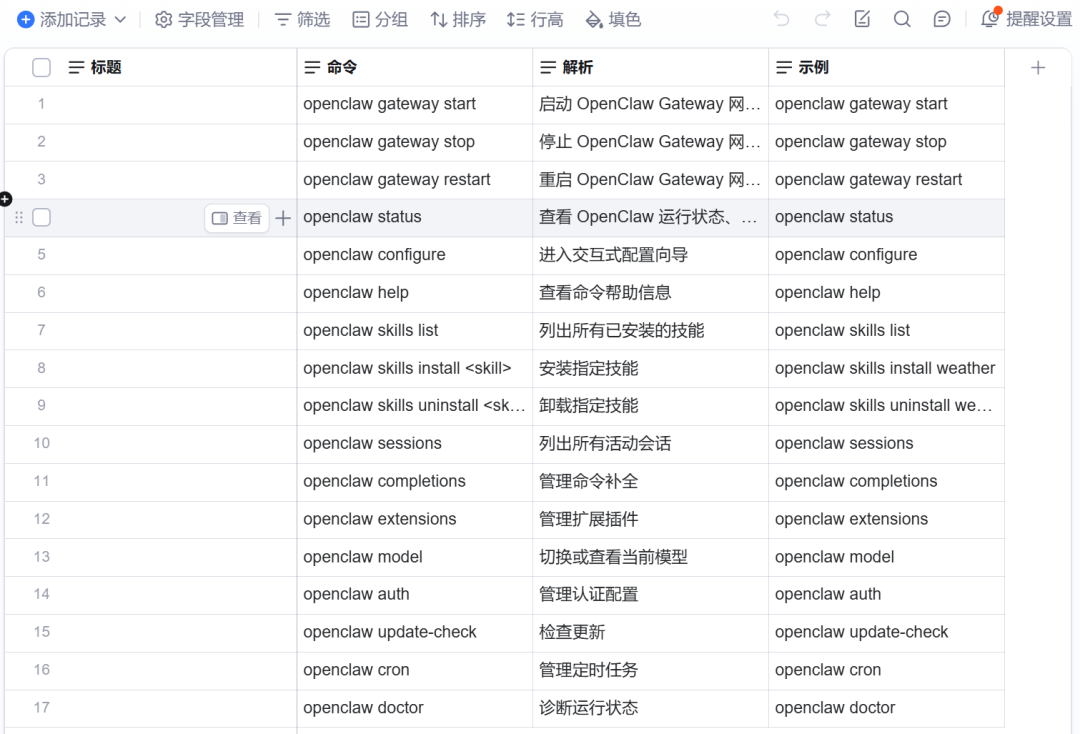Open 提醒设置 reminder settings
This screenshot has width=1080, height=734.
coord(1026,19)
